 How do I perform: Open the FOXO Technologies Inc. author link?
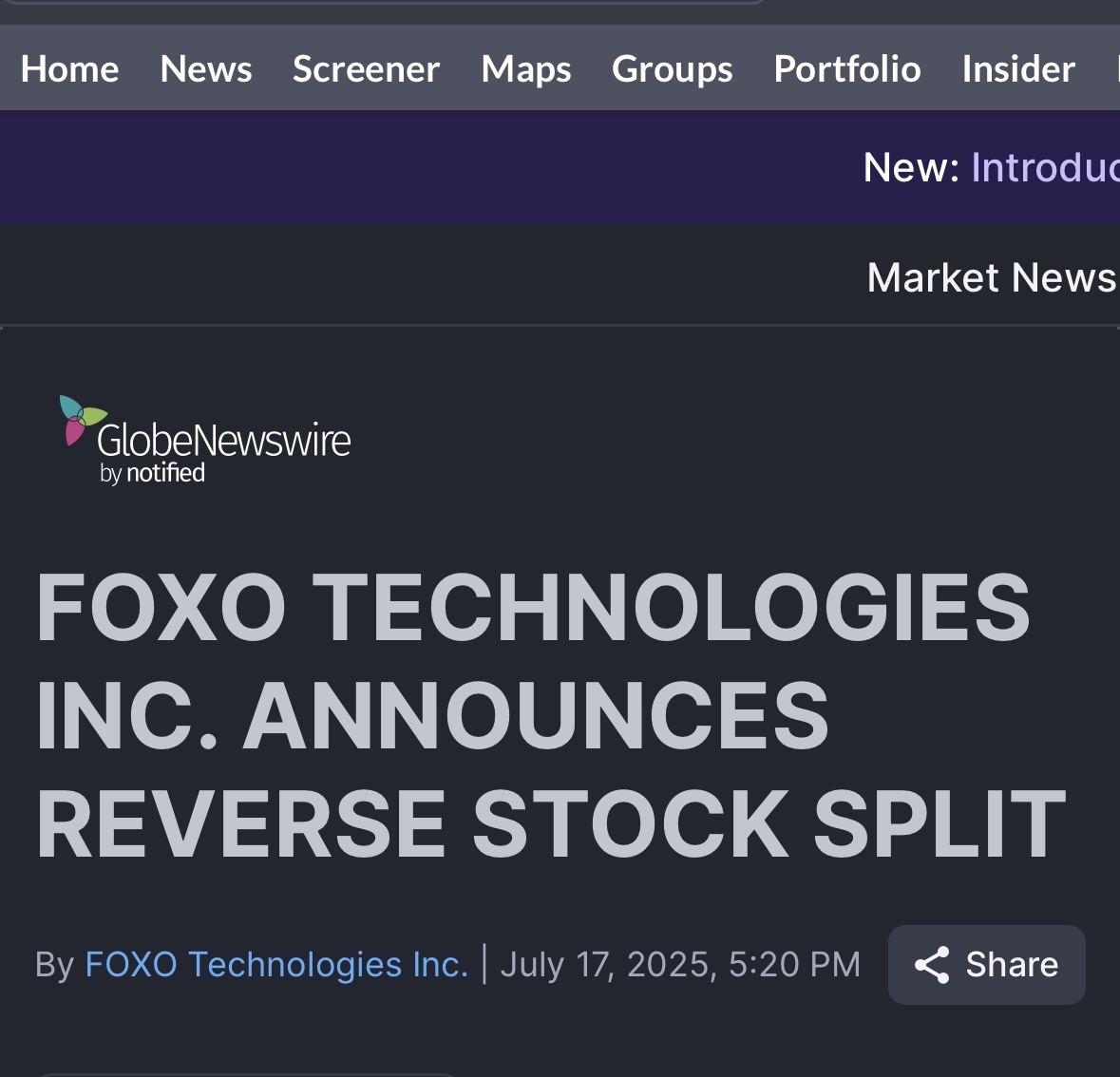tap(276, 964)
